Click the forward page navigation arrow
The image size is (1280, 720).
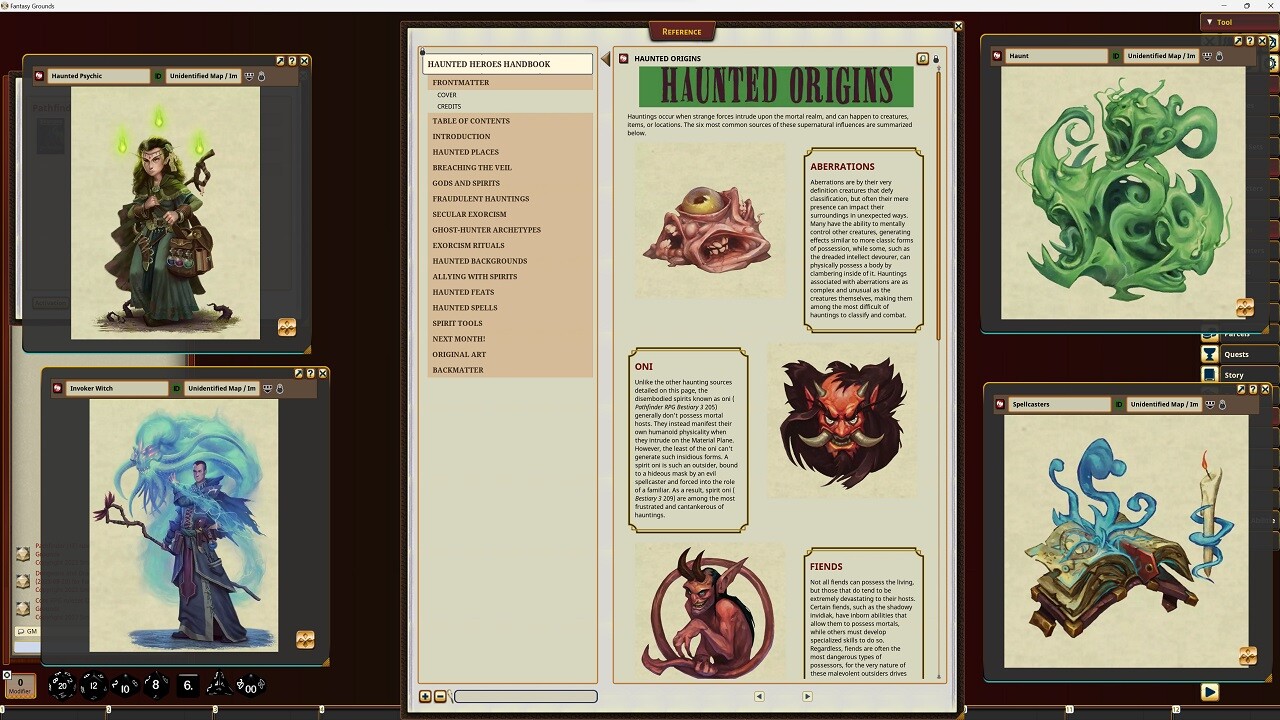[807, 696]
